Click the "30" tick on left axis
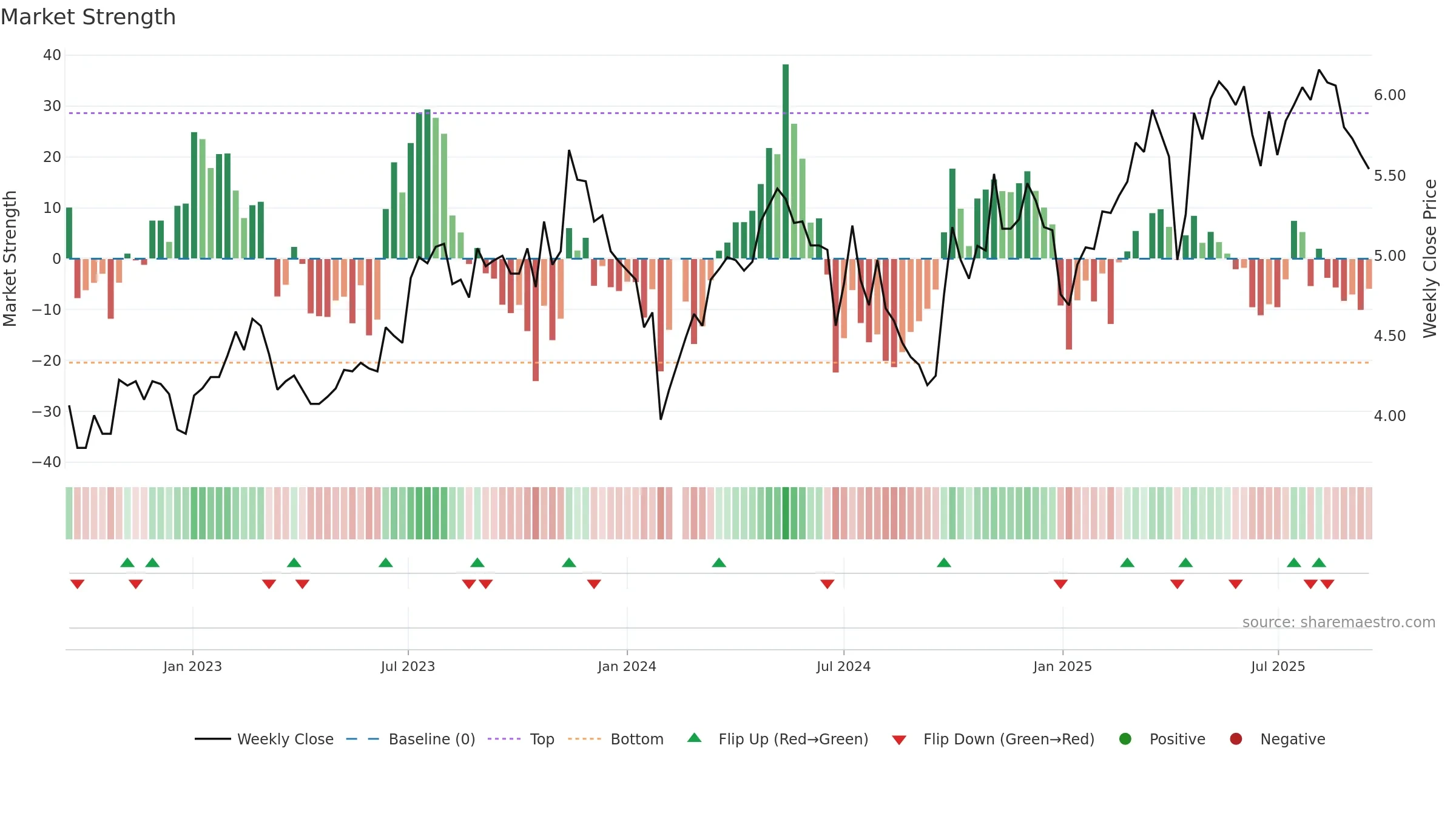The width and height of the screenshot is (1456, 819). pos(52,106)
